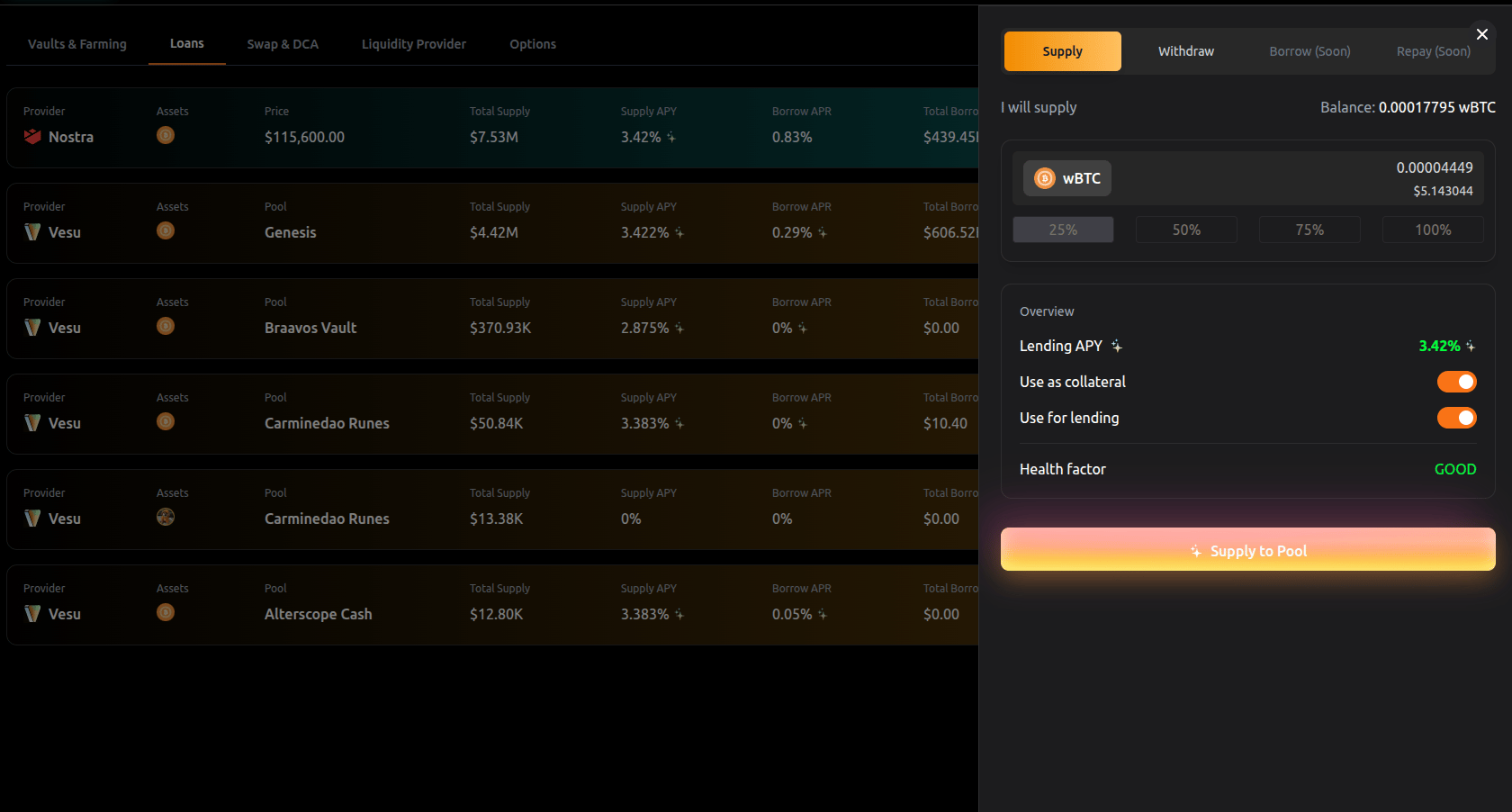Image resolution: width=1512 pixels, height=812 pixels.
Task: Select the Genesis pool name
Action: (x=291, y=232)
